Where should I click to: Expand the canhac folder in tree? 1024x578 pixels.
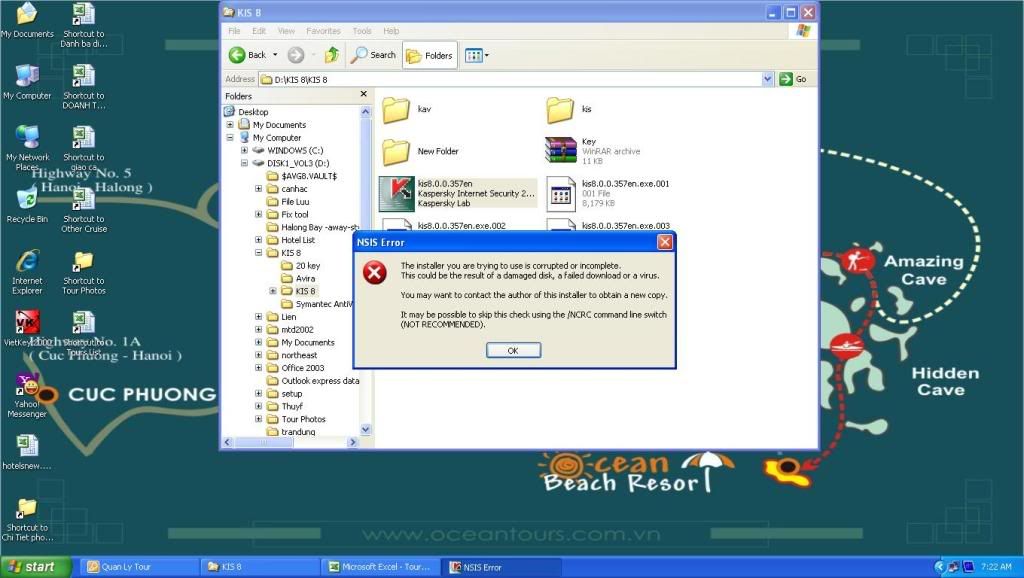[x=259, y=189]
